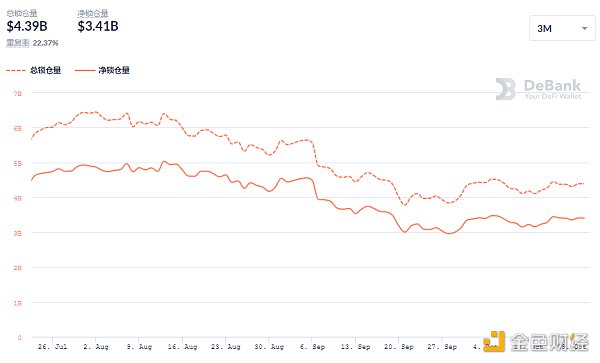Click the solid line legend swatch
Screen dimensions: 600x363
85,70
